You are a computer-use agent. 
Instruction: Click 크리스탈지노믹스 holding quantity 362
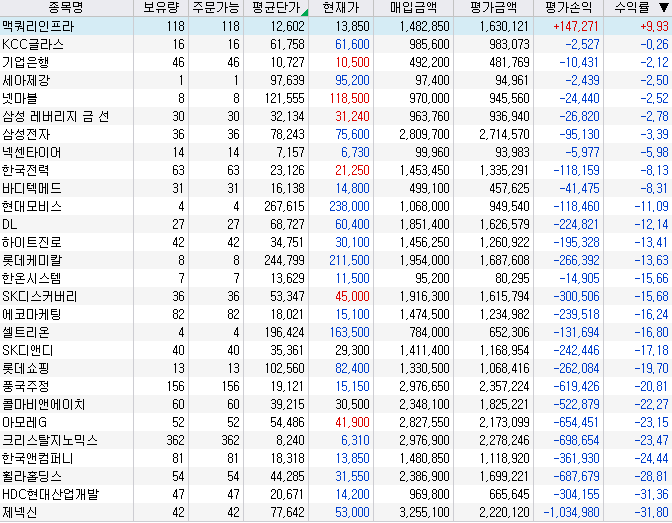click(175, 440)
